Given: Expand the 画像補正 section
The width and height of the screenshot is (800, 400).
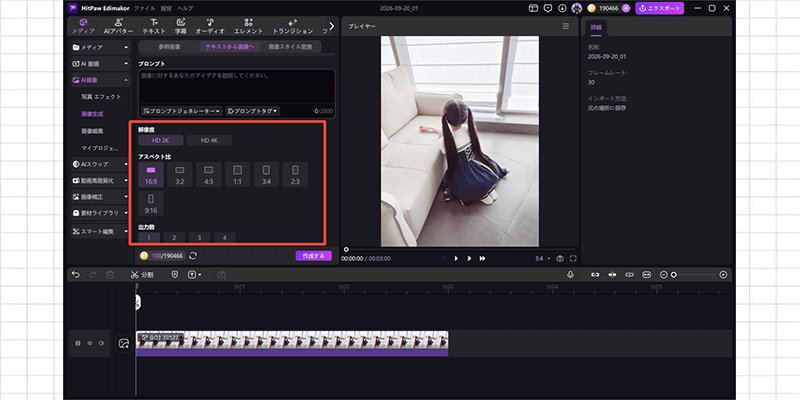Looking at the screenshot, I should click(101, 196).
